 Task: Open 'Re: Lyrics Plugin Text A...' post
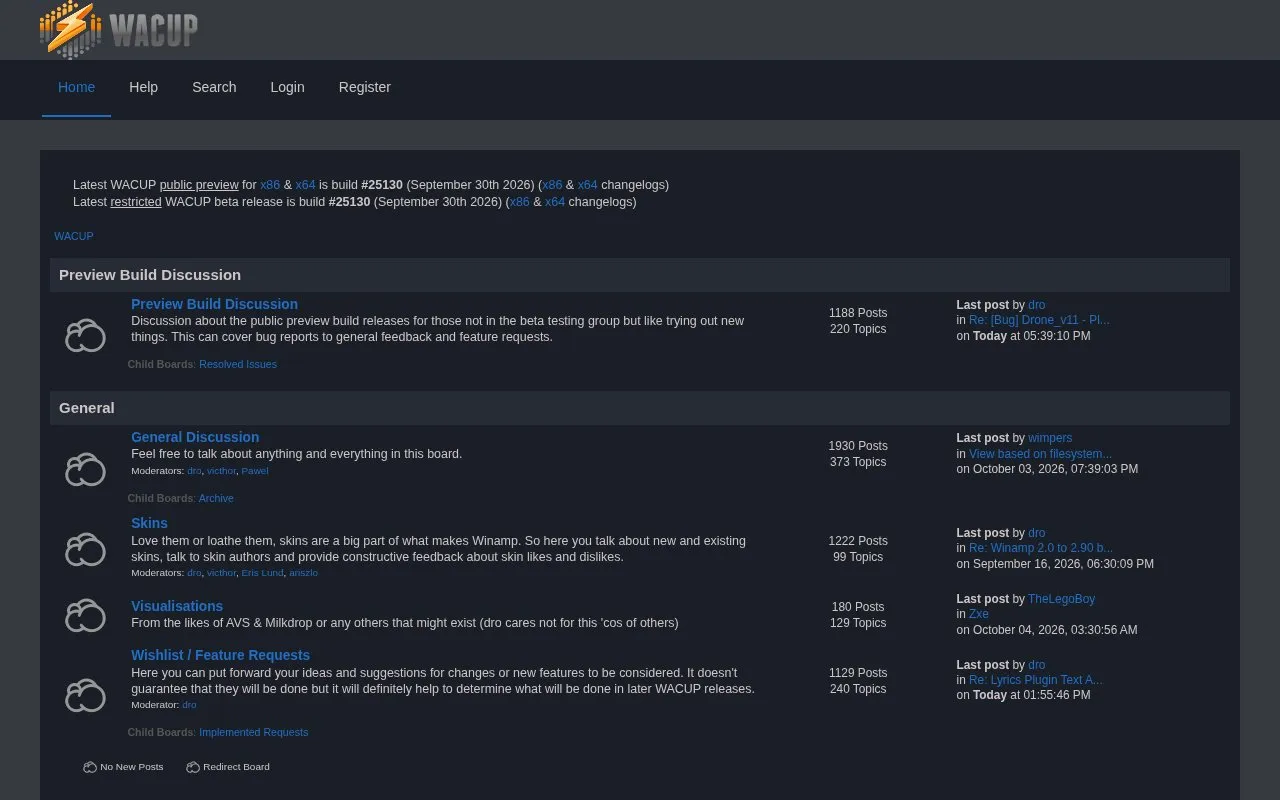(1036, 680)
